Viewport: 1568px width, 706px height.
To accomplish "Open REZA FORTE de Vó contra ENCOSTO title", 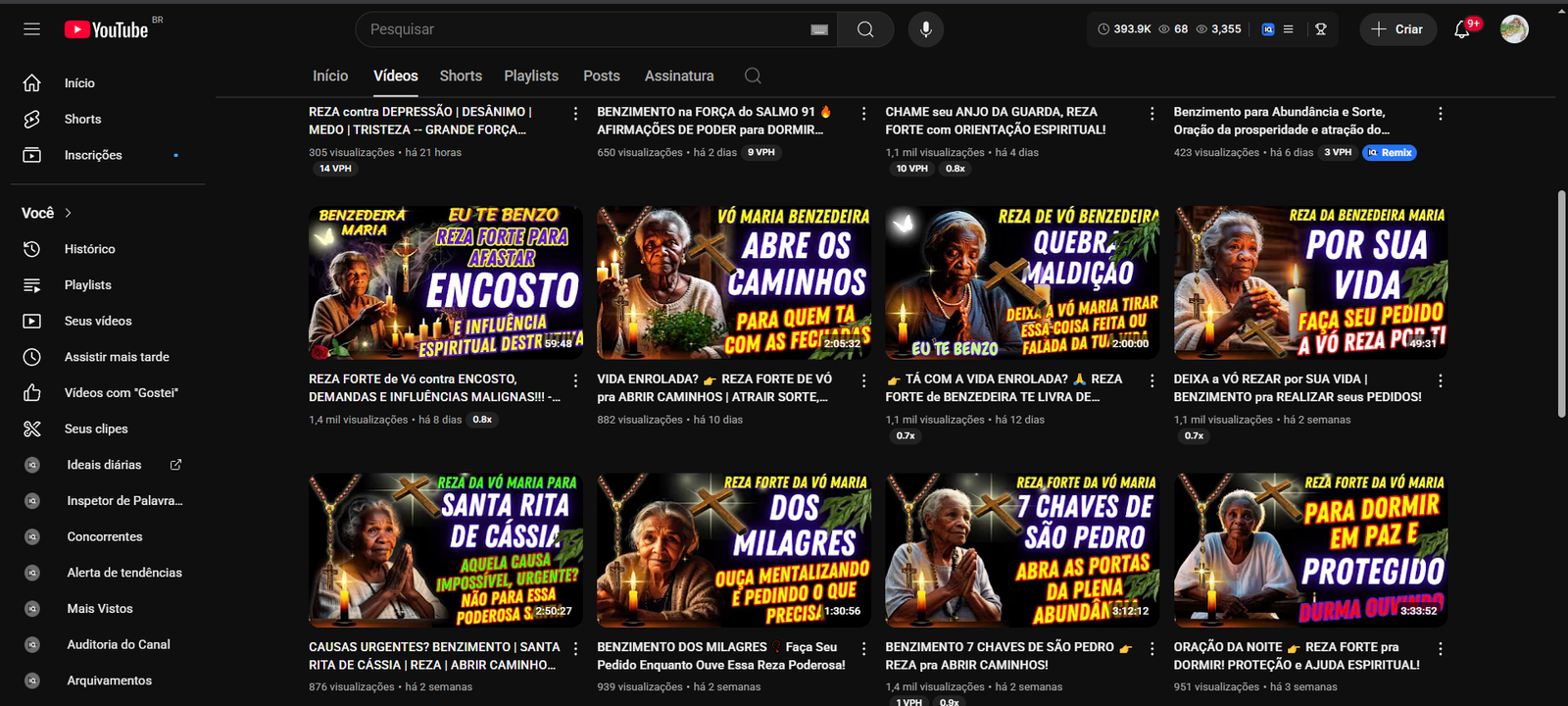I will tap(434, 387).
